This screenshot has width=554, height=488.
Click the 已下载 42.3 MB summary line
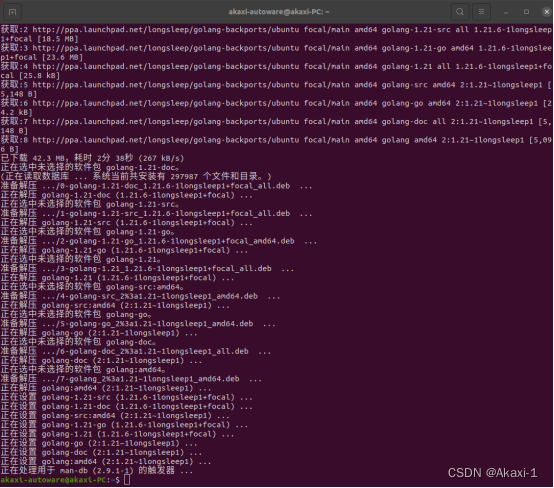[92, 158]
